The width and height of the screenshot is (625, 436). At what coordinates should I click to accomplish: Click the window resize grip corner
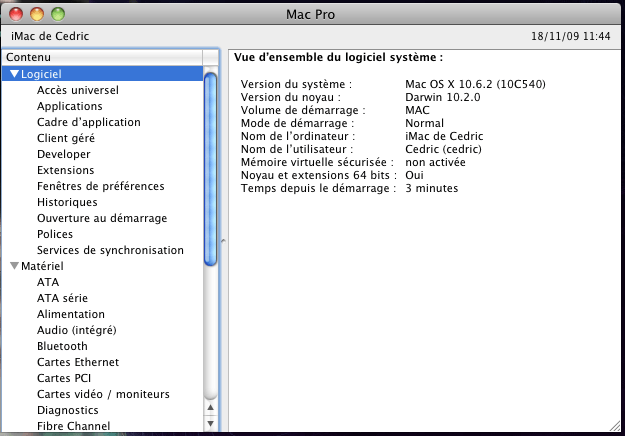[x=615, y=426]
